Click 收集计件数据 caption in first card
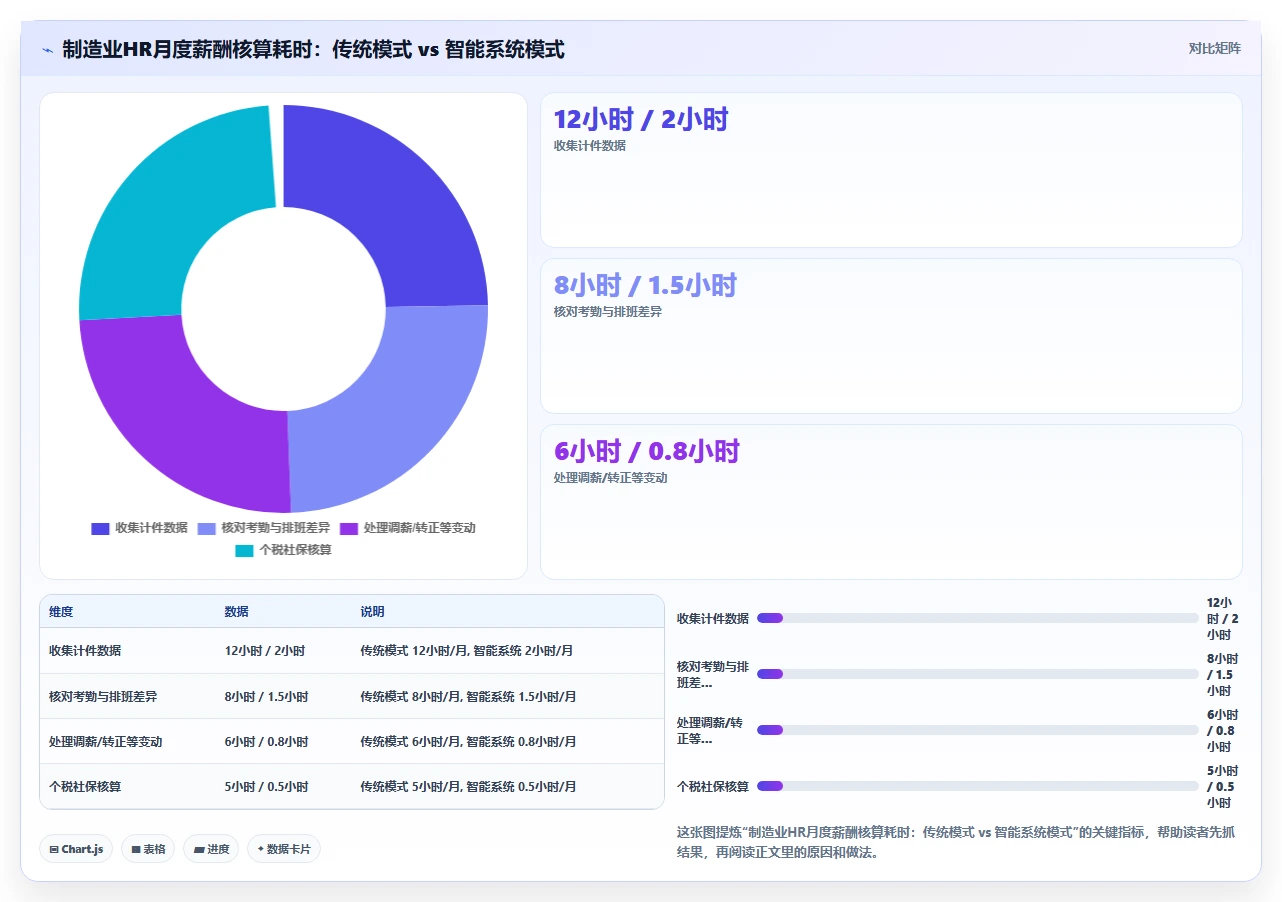This screenshot has width=1282, height=902. (x=590, y=146)
